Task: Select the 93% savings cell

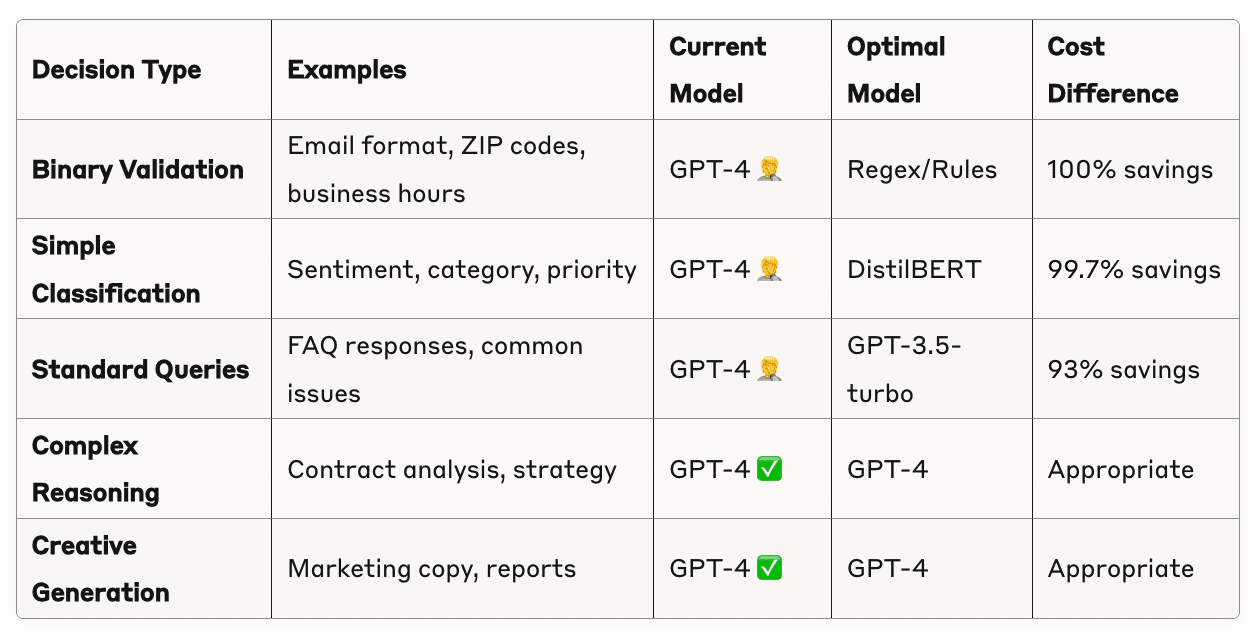Action: [x=1123, y=369]
